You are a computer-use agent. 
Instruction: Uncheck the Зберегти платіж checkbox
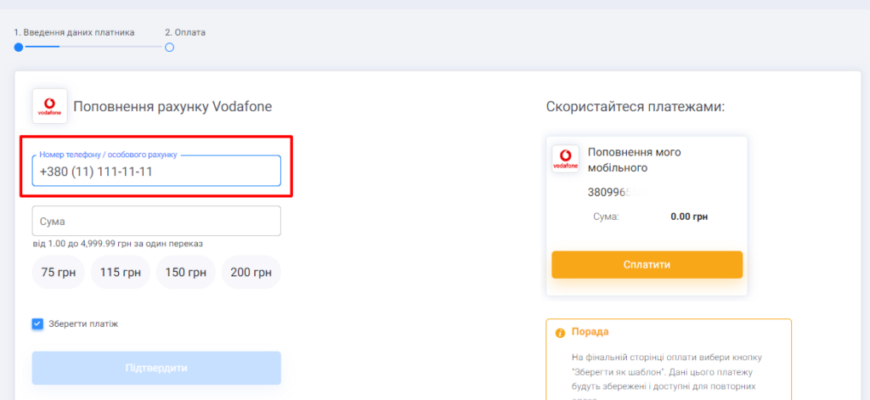(x=38, y=324)
